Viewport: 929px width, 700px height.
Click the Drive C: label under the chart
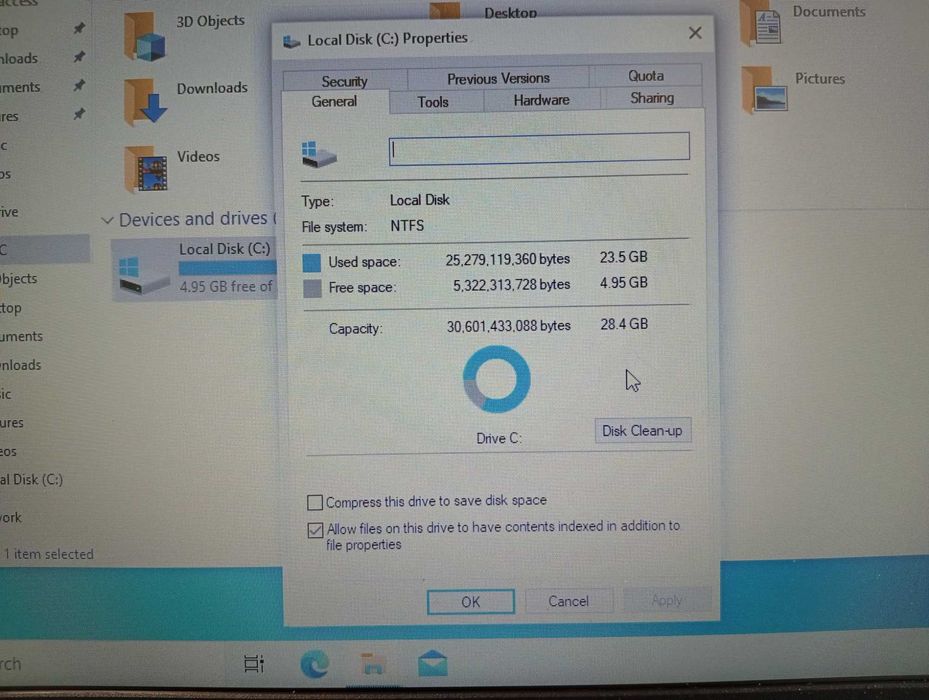pos(499,439)
